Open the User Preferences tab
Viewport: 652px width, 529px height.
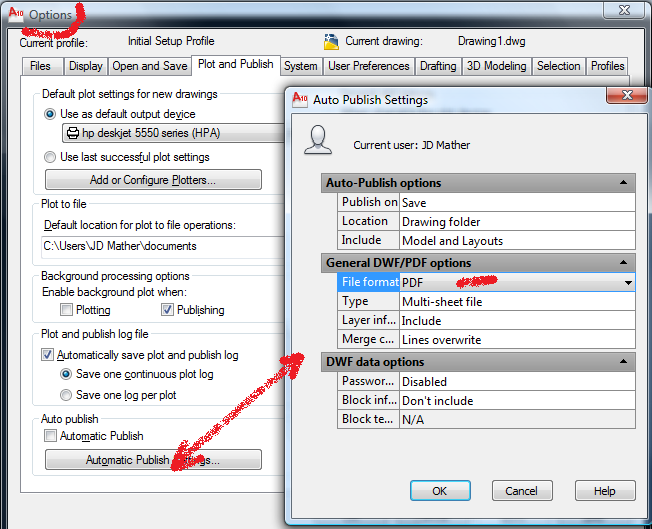(369, 66)
